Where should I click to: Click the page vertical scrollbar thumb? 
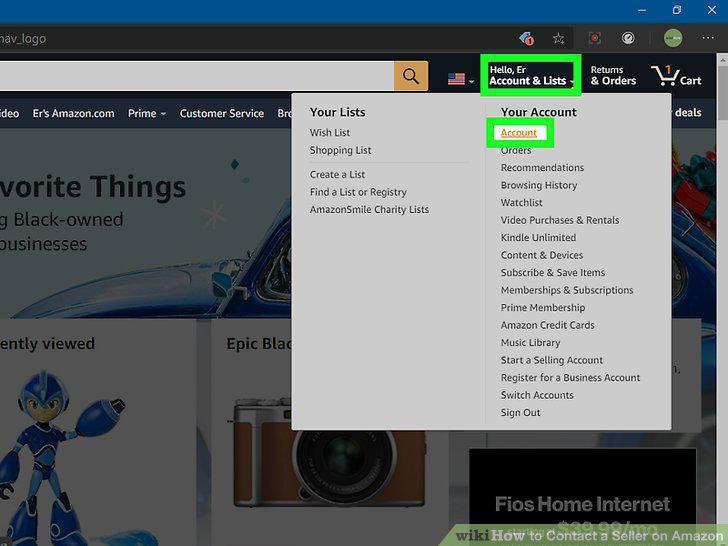[722, 91]
